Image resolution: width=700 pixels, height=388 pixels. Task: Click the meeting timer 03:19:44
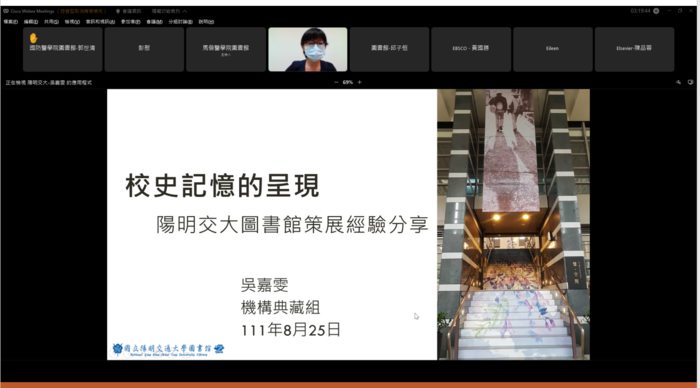coord(640,11)
